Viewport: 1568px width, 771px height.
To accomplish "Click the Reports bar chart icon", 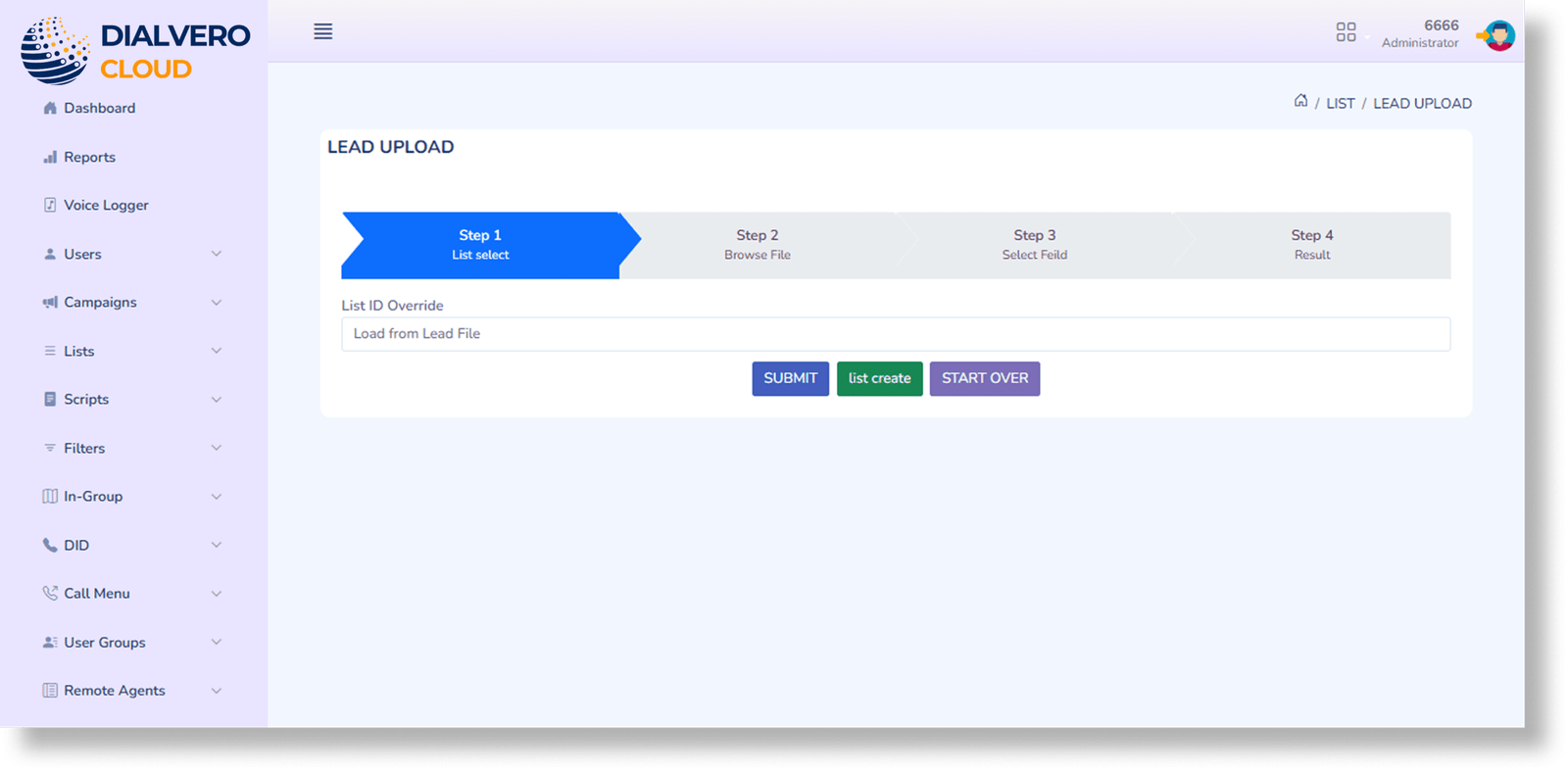I will 50,157.
